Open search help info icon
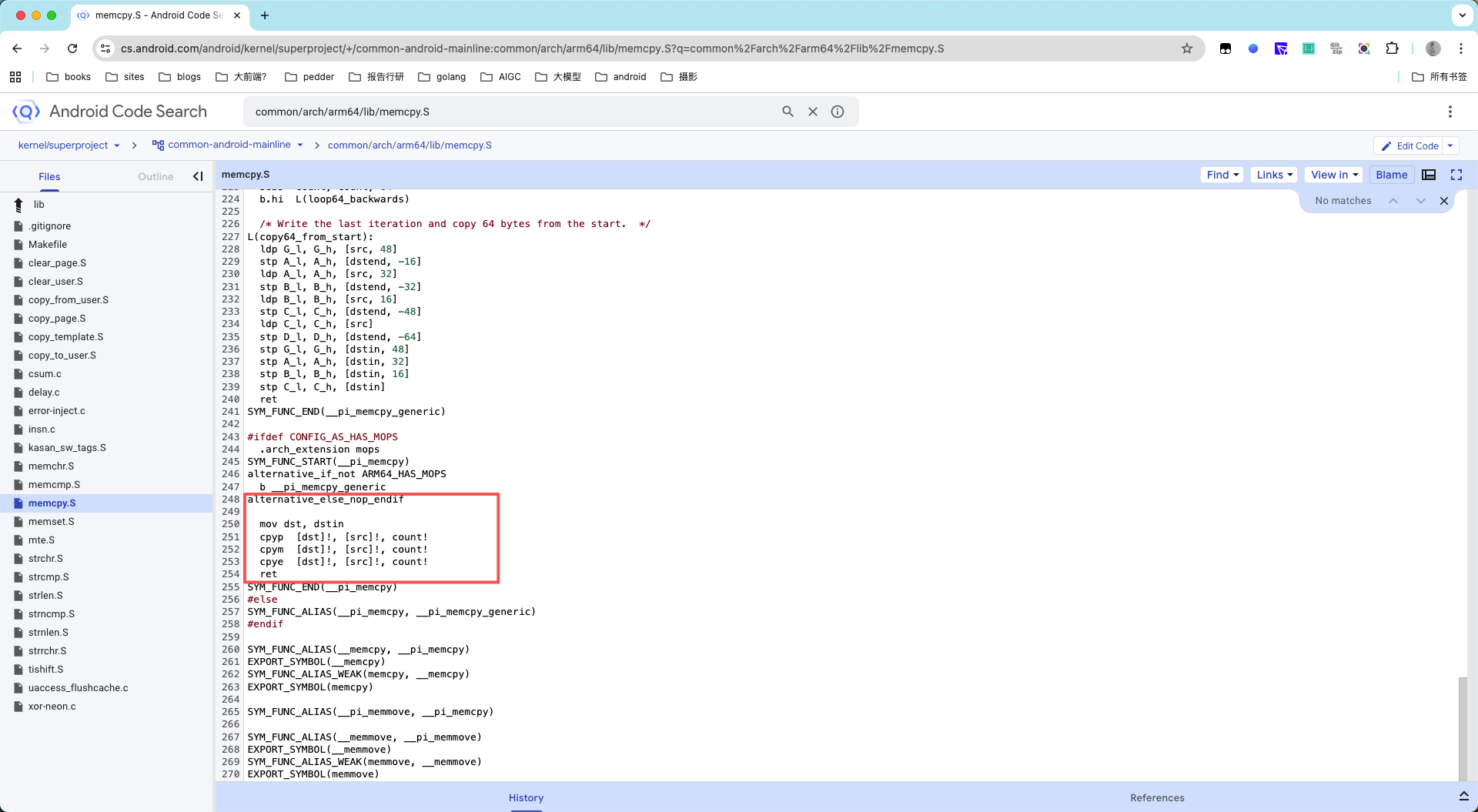 pos(838,112)
